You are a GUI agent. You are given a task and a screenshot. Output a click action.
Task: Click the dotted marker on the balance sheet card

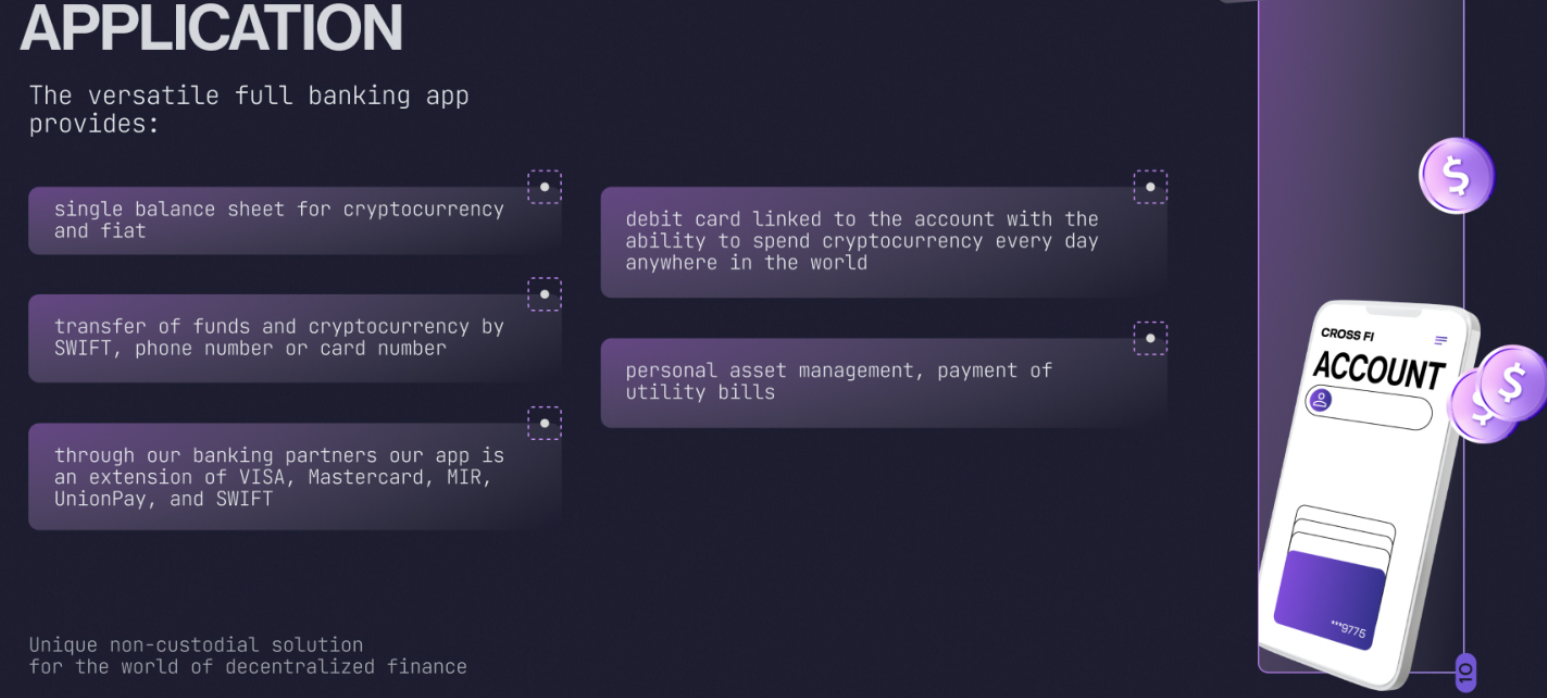[x=544, y=187]
